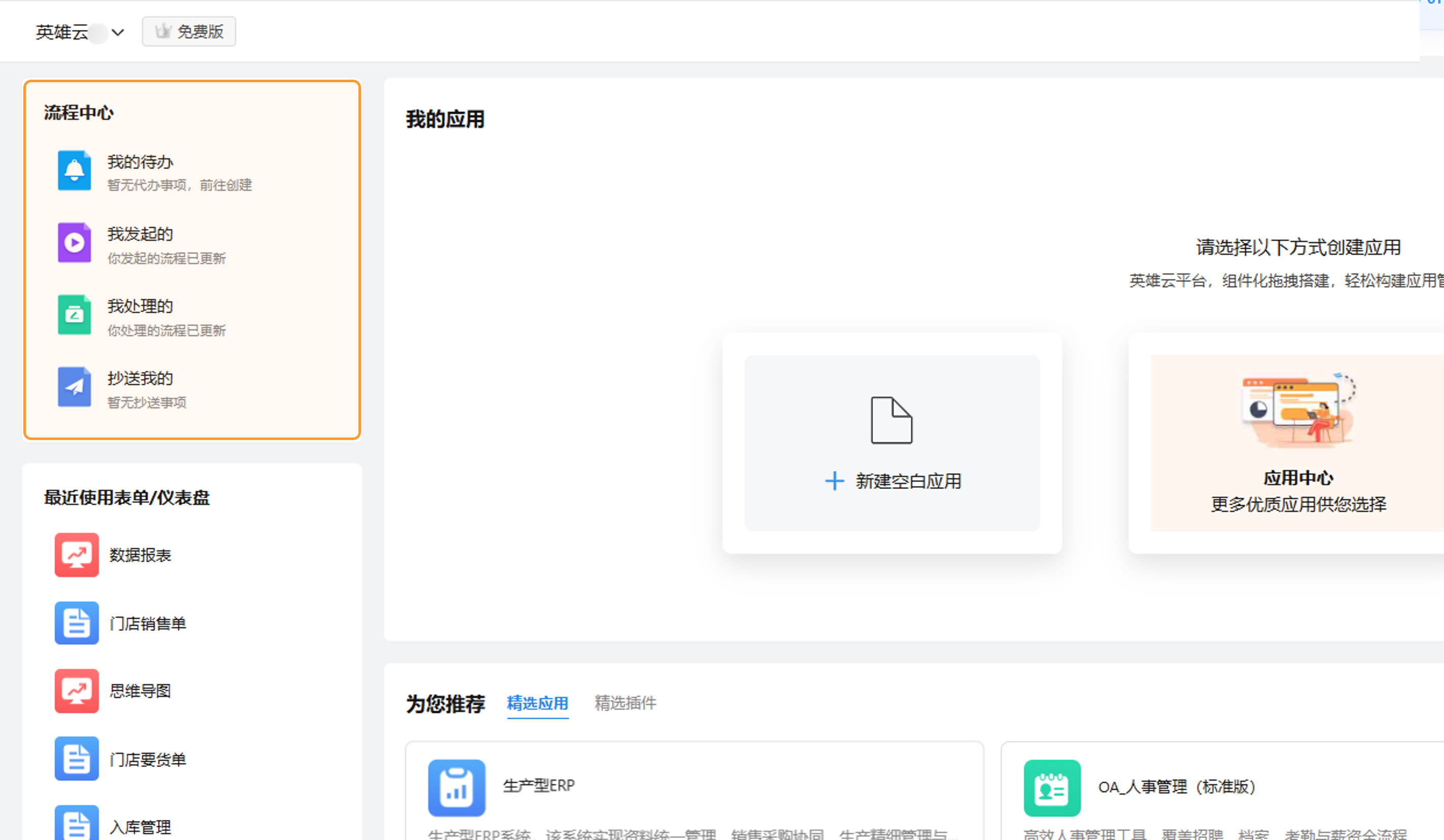
Task: Open the 抄送我的 paper plane icon
Action: pos(74,387)
